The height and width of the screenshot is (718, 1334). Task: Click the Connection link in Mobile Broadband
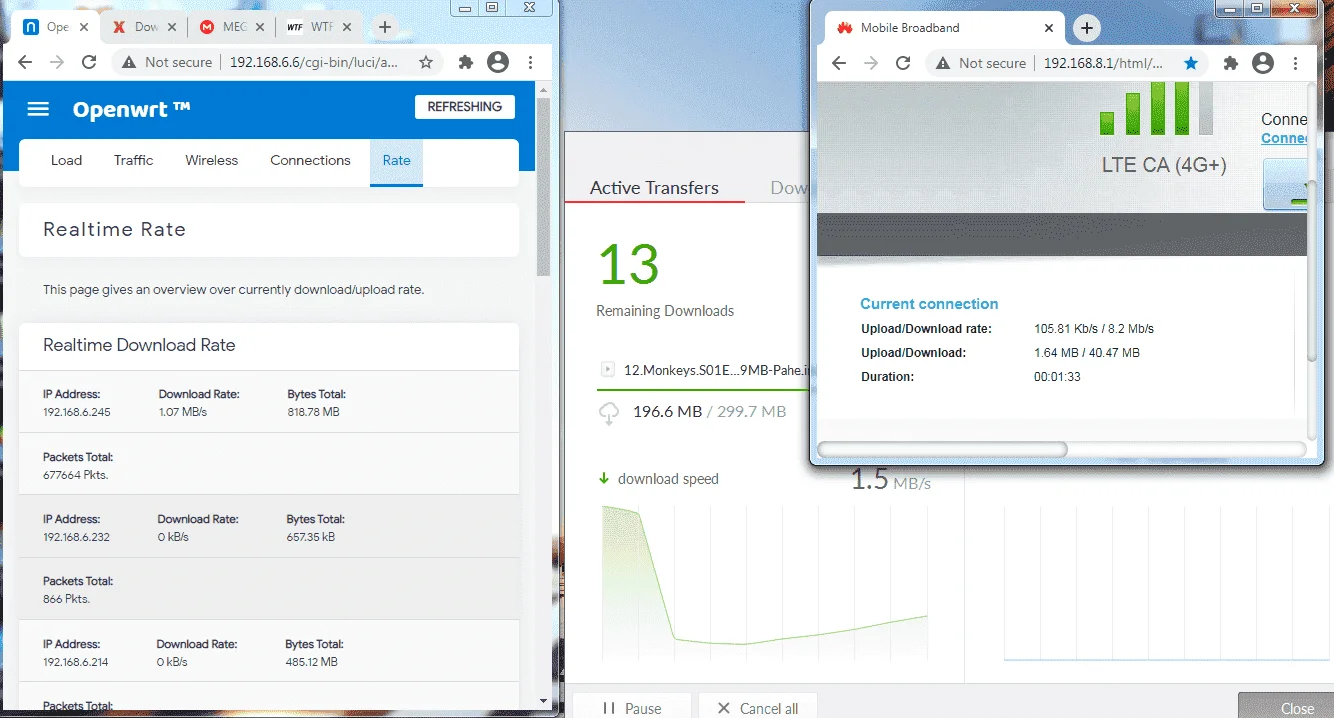coord(1284,139)
